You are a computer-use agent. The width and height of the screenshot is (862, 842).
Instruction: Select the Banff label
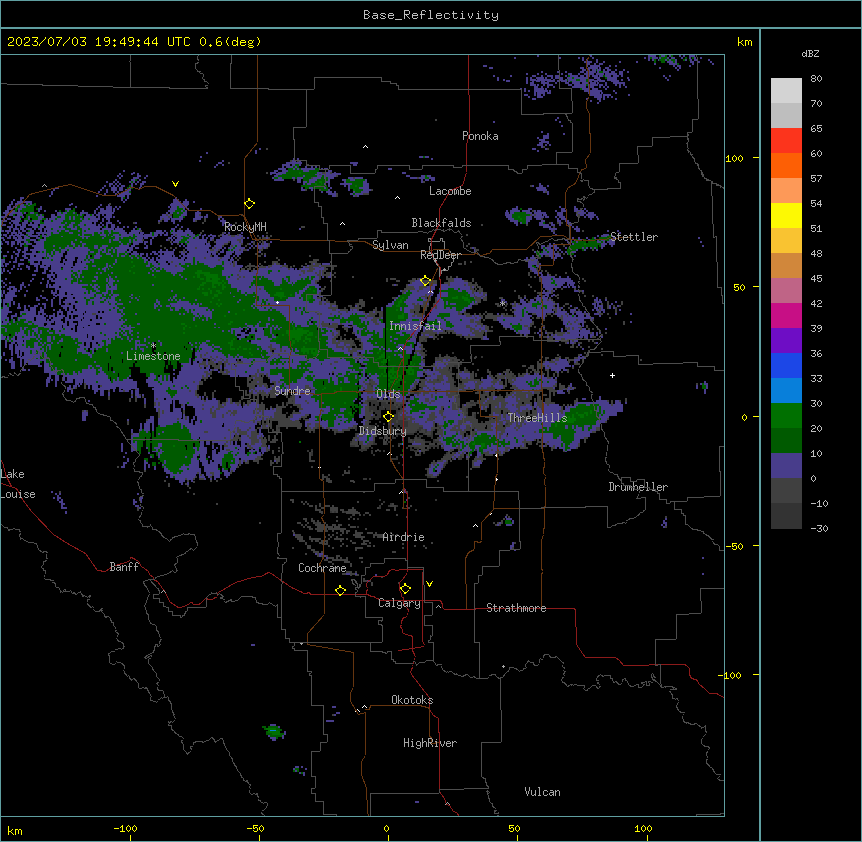click(x=124, y=567)
